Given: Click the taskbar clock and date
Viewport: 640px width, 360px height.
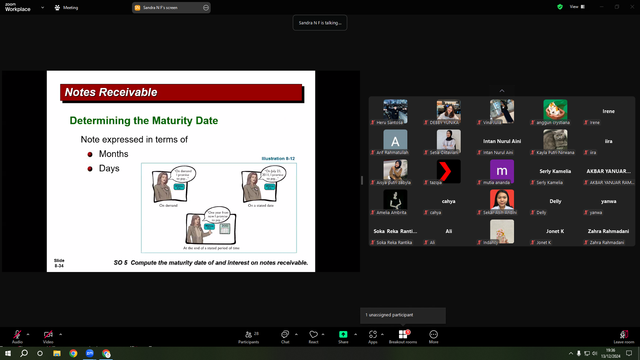Looking at the screenshot, I should click(611, 353).
